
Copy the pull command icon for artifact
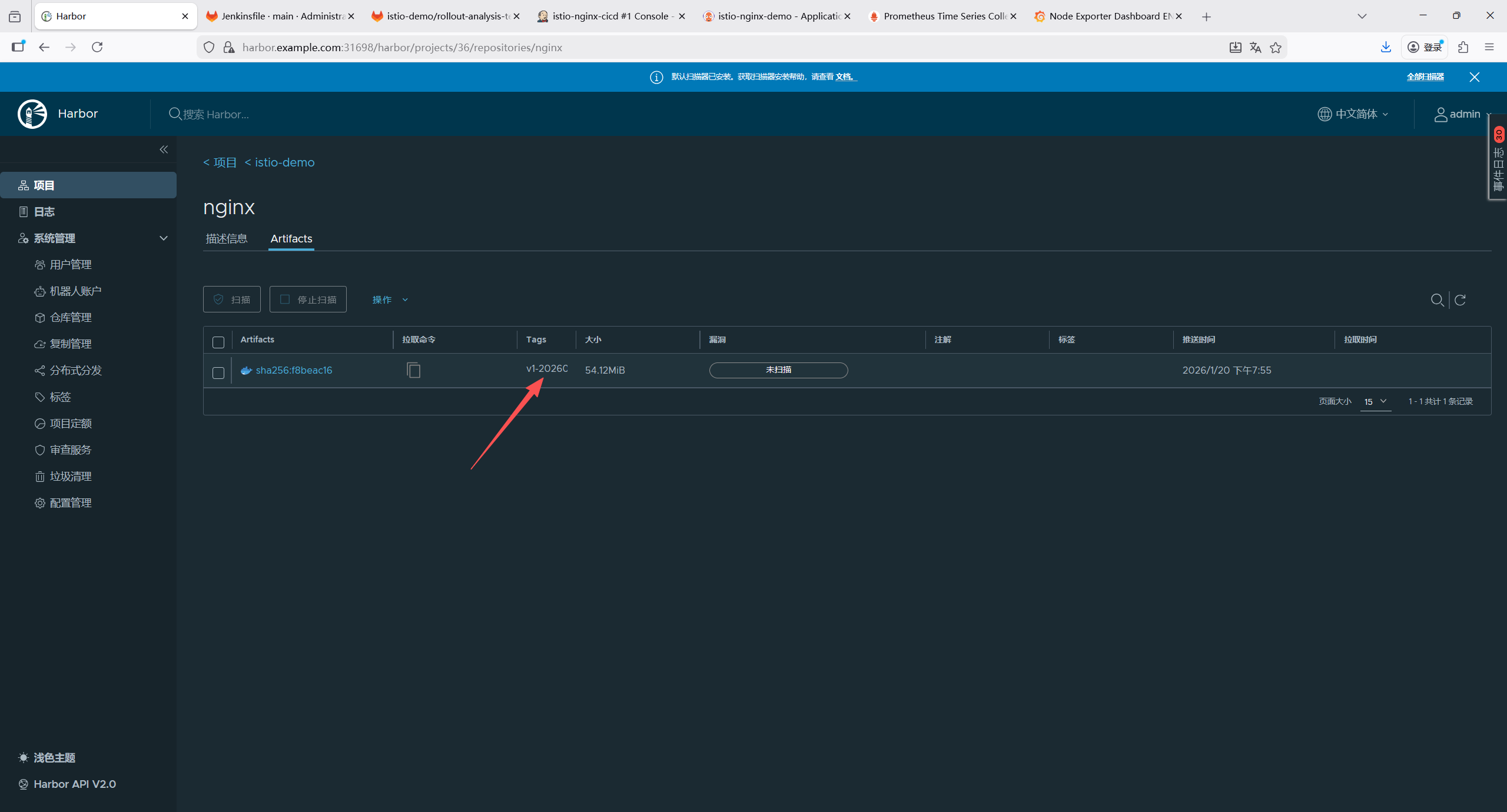pos(413,370)
